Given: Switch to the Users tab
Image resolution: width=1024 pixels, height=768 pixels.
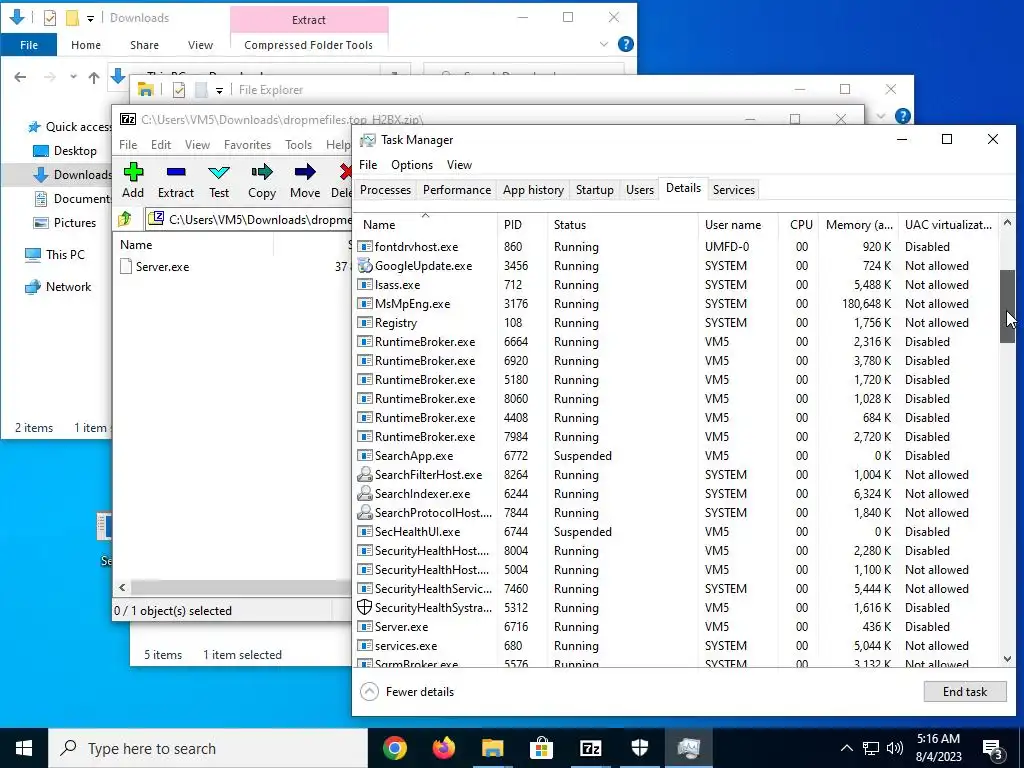Looking at the screenshot, I should 639,189.
